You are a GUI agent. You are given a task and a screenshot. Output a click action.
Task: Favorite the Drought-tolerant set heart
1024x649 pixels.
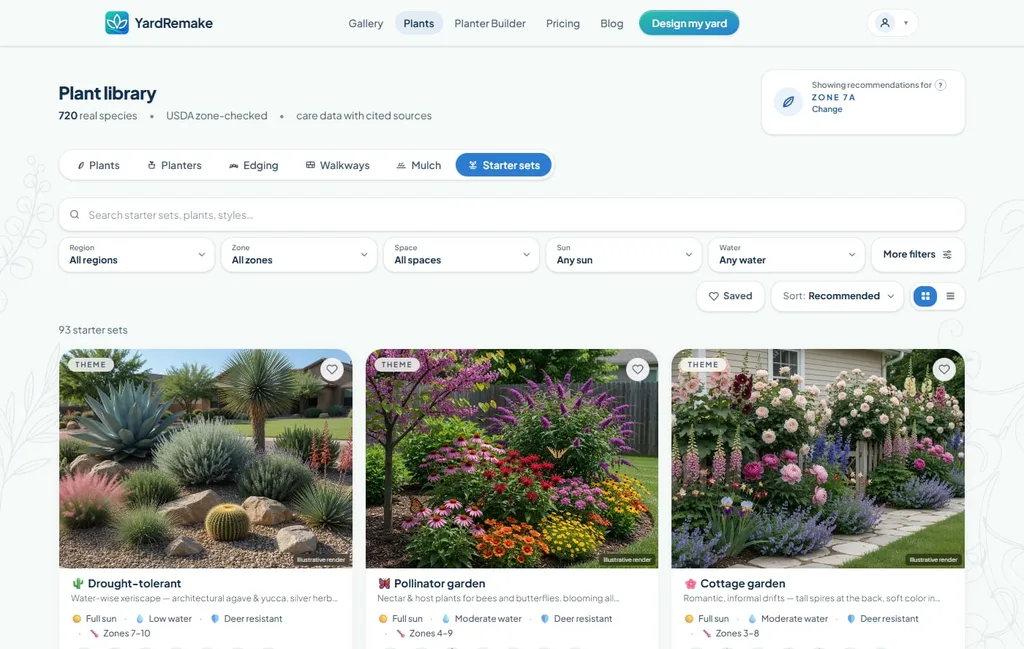332,370
